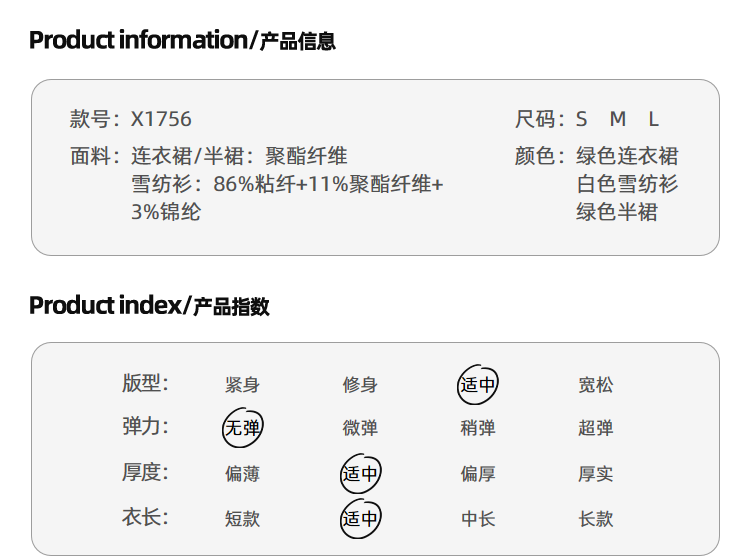Select the 长款 length option
Viewport: 750px width, 556px height.
(x=596, y=519)
